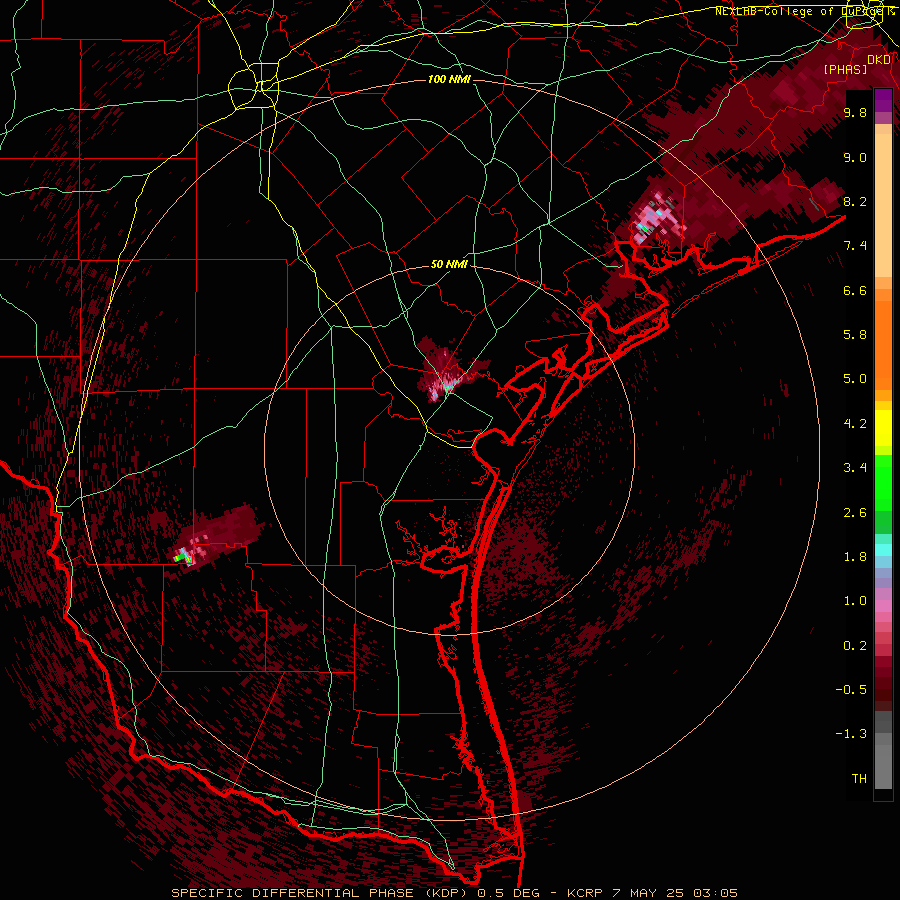Screen dimensions: 900x900
Task: Click the cyan band in the color bar
Action: (883, 550)
